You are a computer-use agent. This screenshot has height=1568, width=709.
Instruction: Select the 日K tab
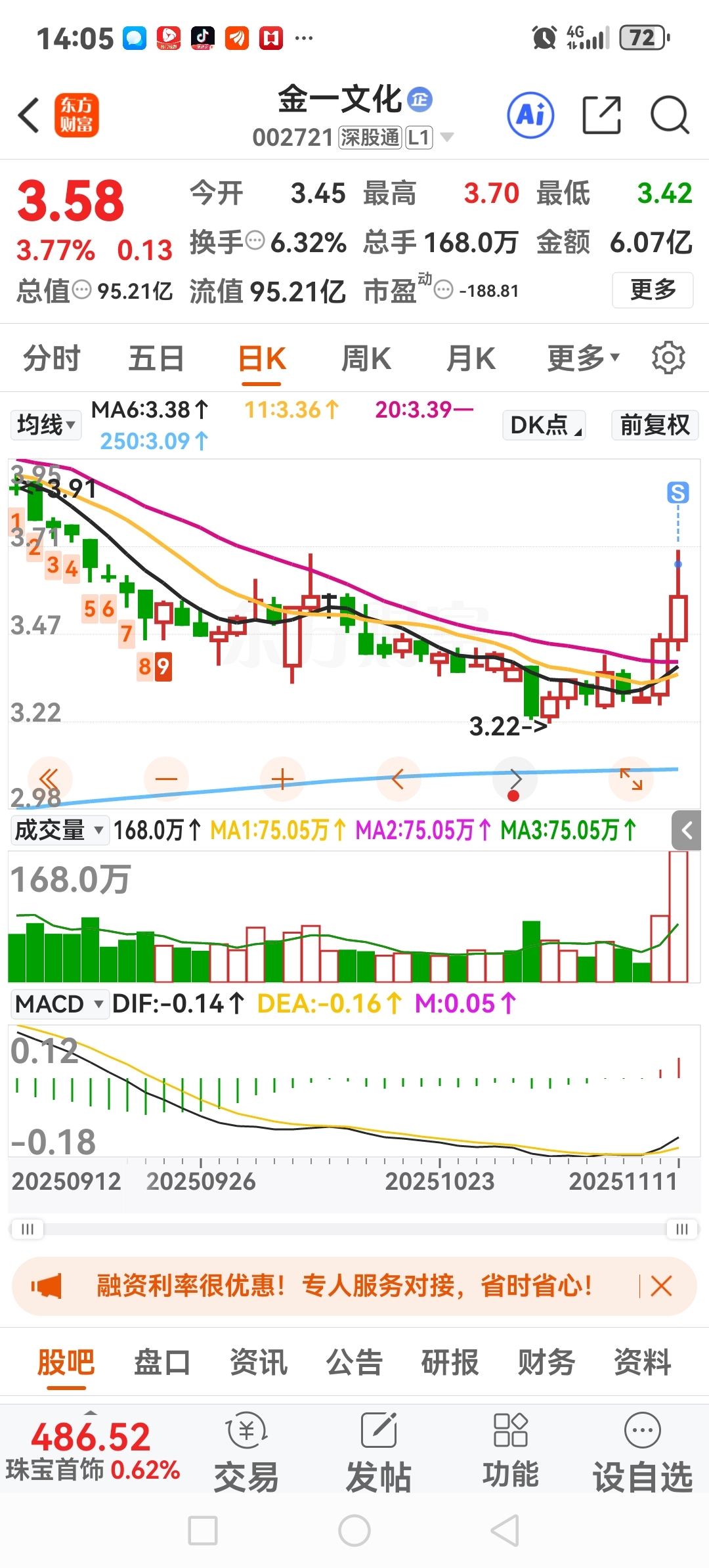261,359
